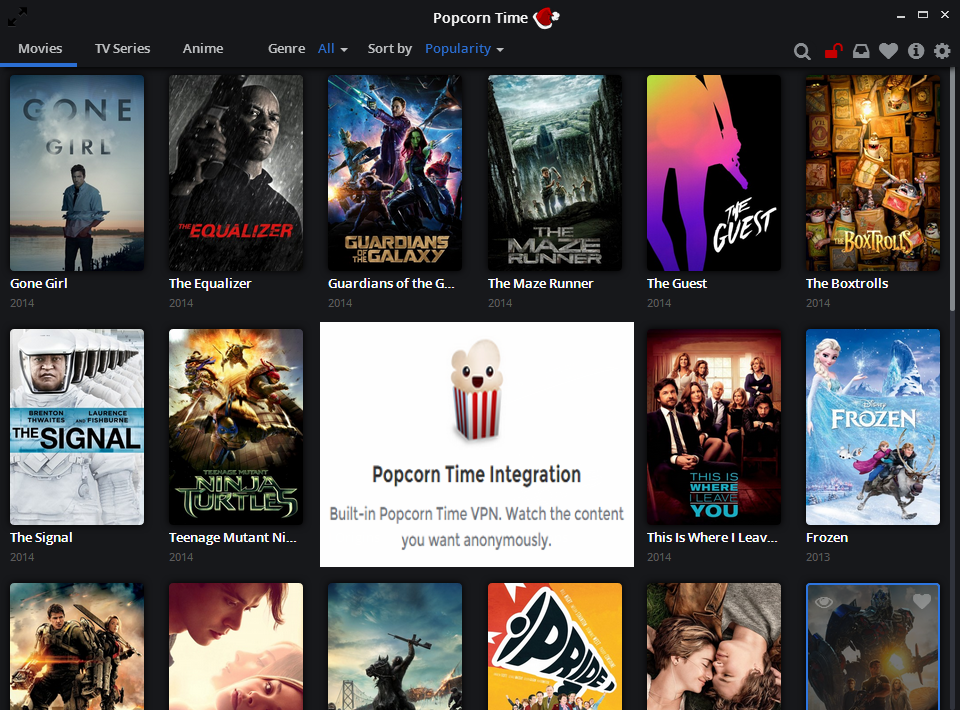Switch to the Anime tab
The height and width of the screenshot is (710, 960).
coord(203,48)
